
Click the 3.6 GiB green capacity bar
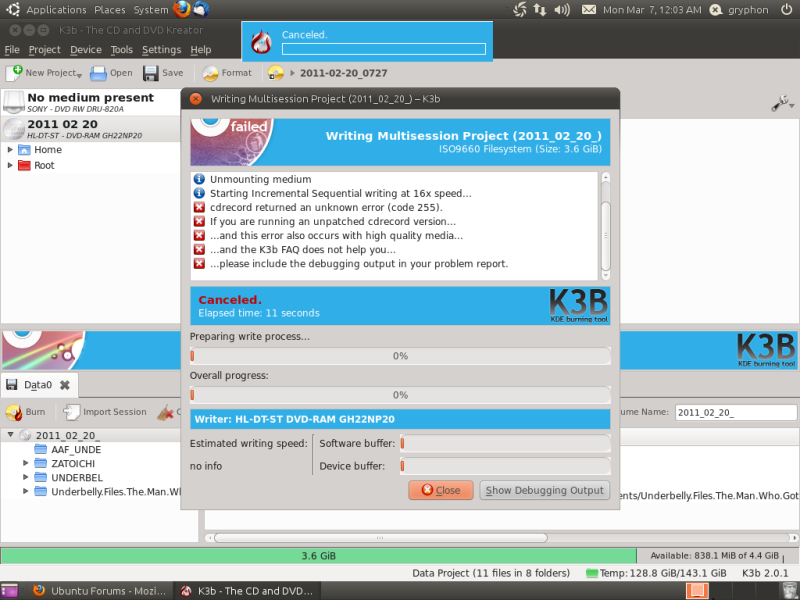(x=318, y=556)
